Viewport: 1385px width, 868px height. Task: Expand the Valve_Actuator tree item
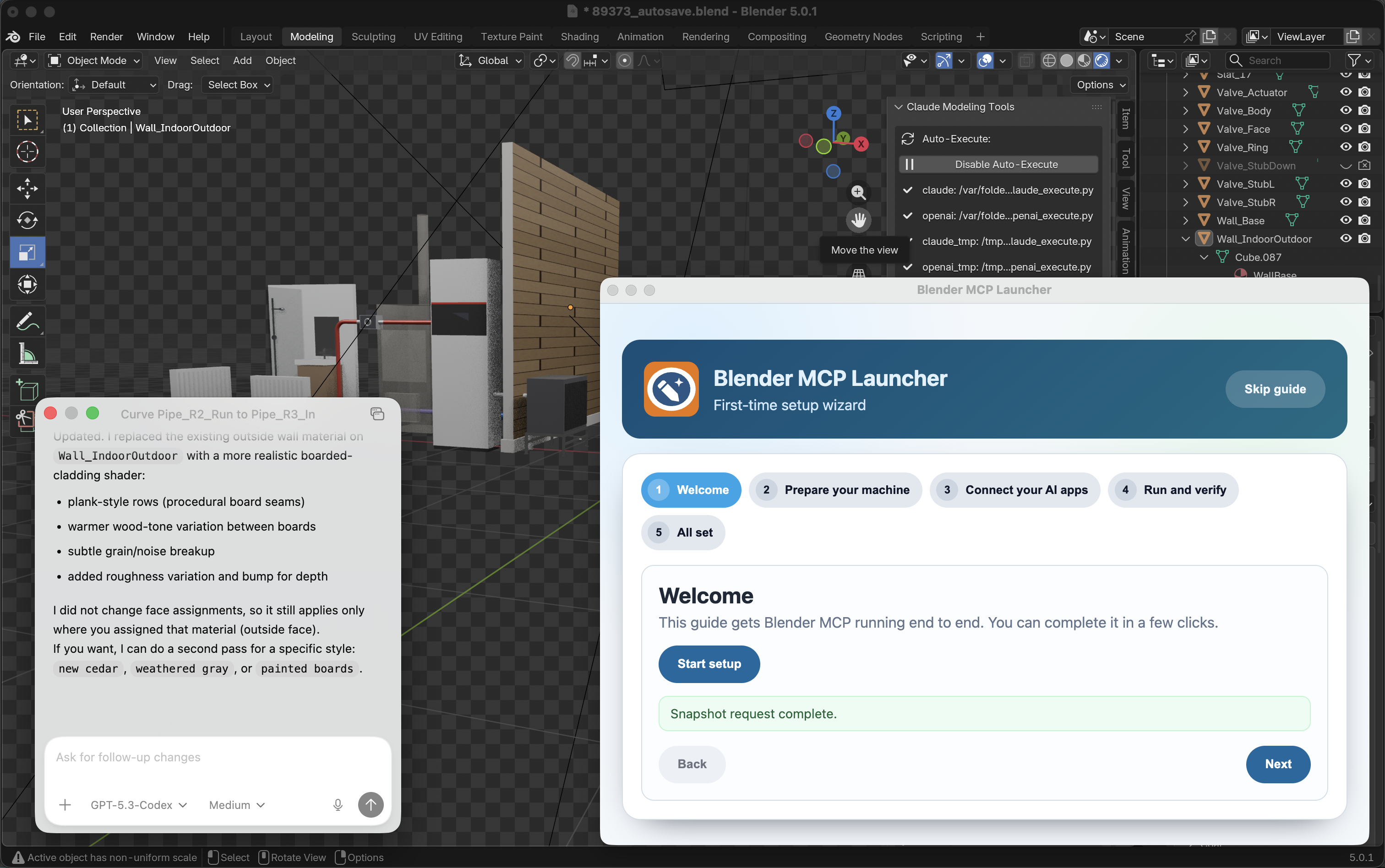1185,92
